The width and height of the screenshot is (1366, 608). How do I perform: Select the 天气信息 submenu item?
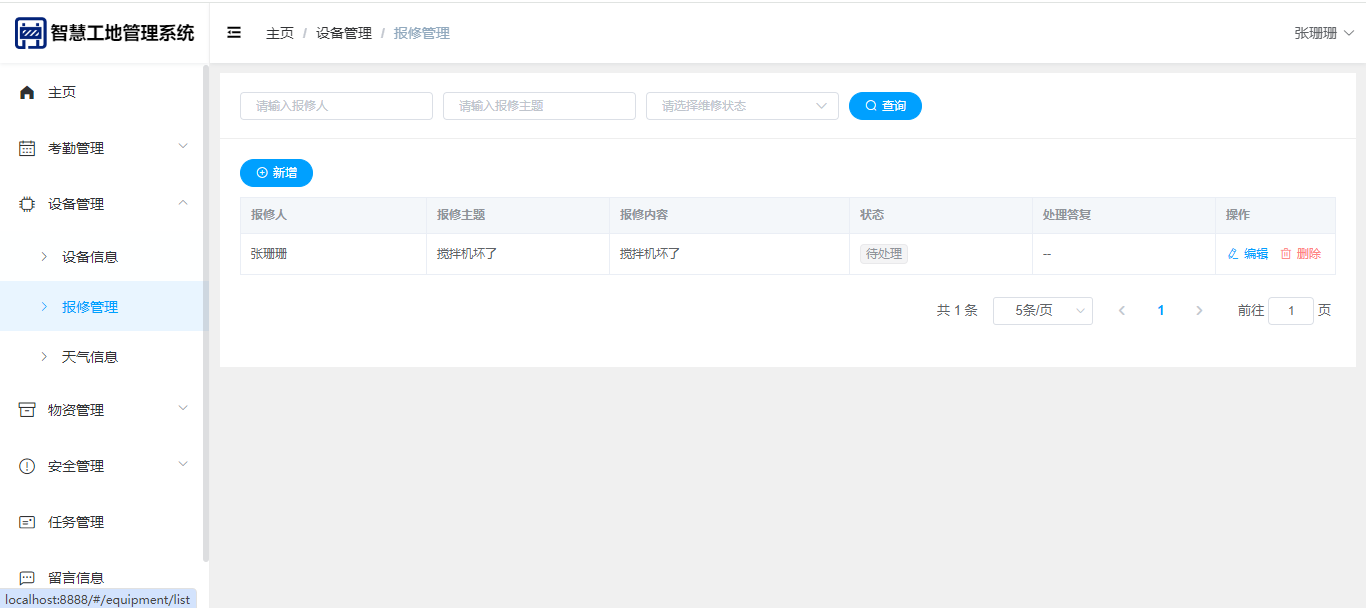pyautogui.click(x=90, y=357)
